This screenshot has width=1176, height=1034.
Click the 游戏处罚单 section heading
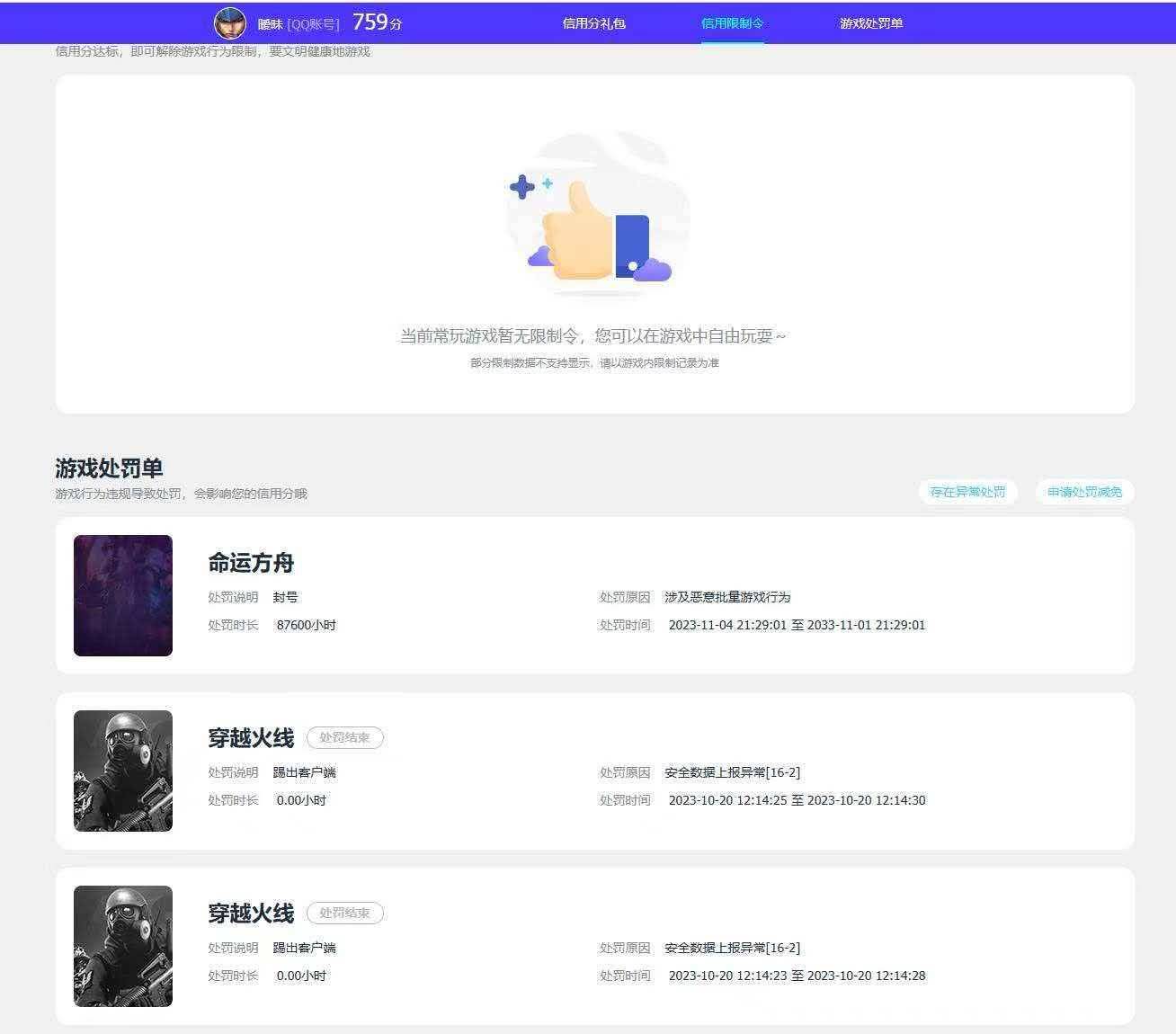[x=109, y=468]
